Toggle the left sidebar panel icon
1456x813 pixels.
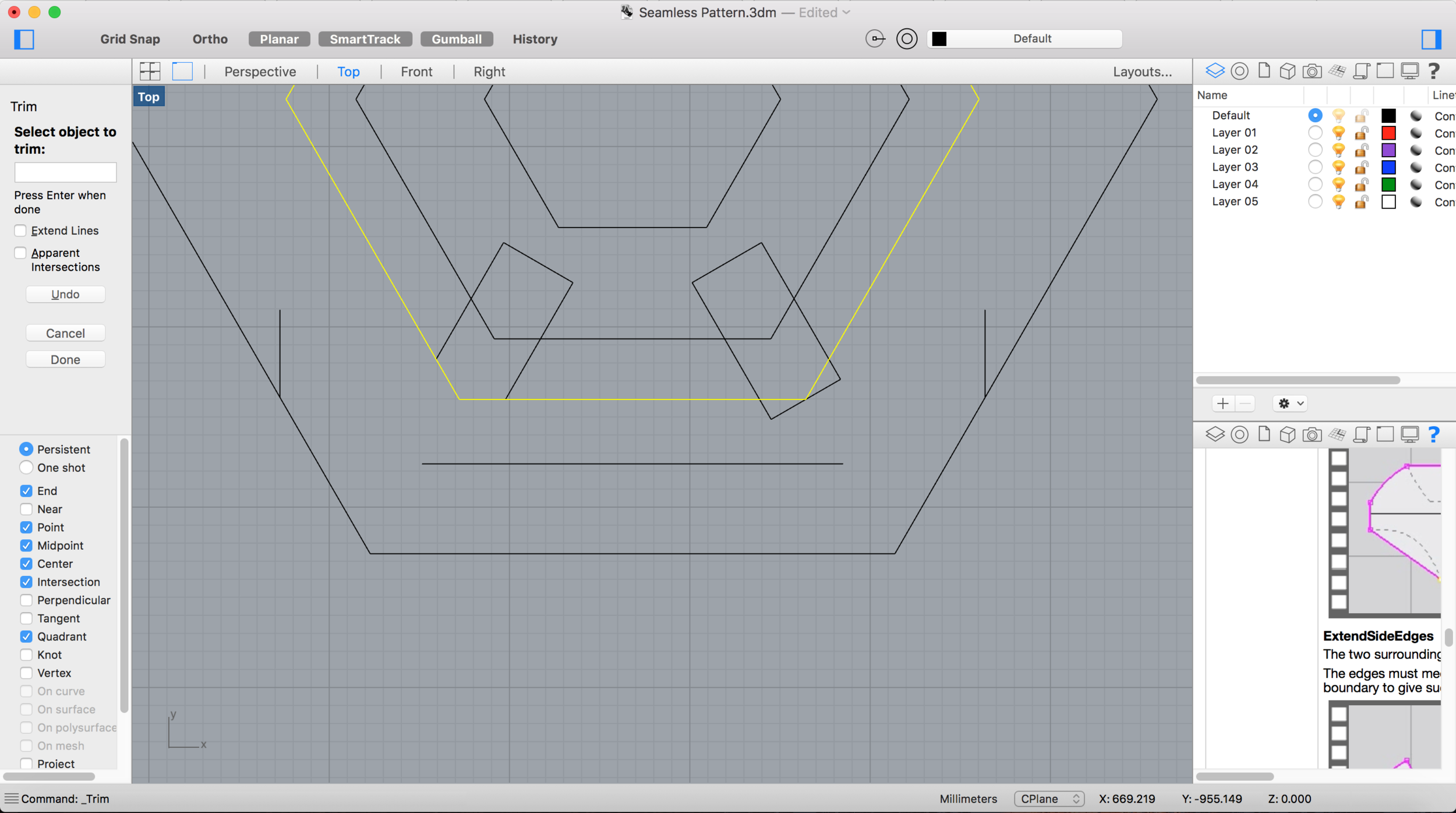tap(24, 39)
